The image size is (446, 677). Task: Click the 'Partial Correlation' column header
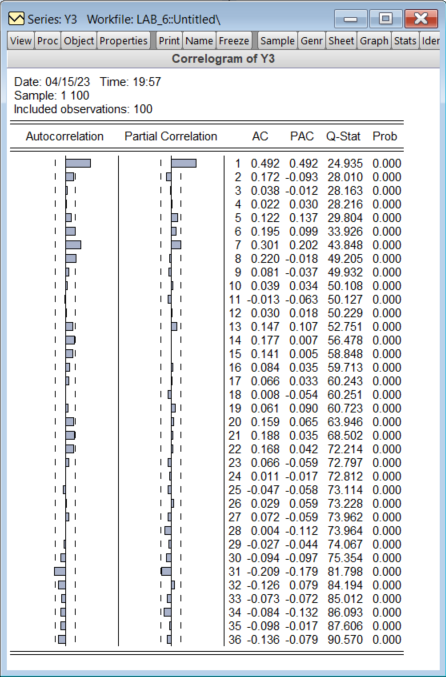click(171, 136)
